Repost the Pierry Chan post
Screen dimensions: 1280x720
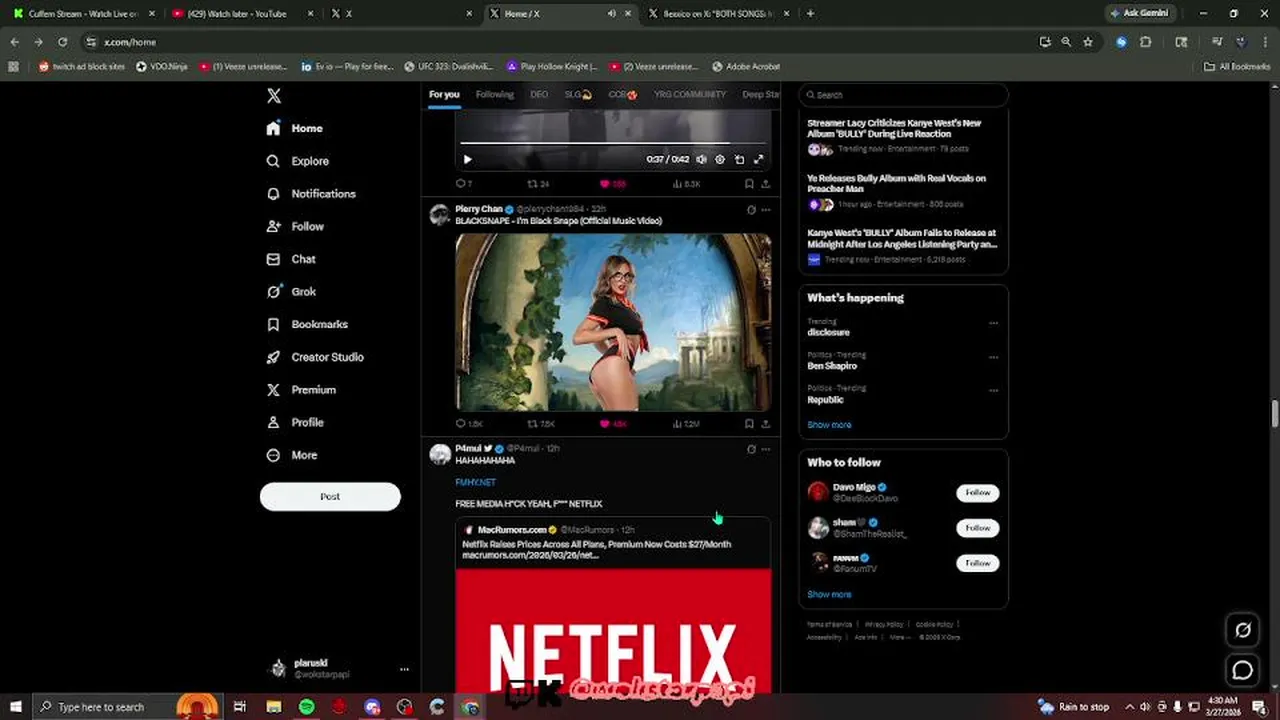pos(541,424)
